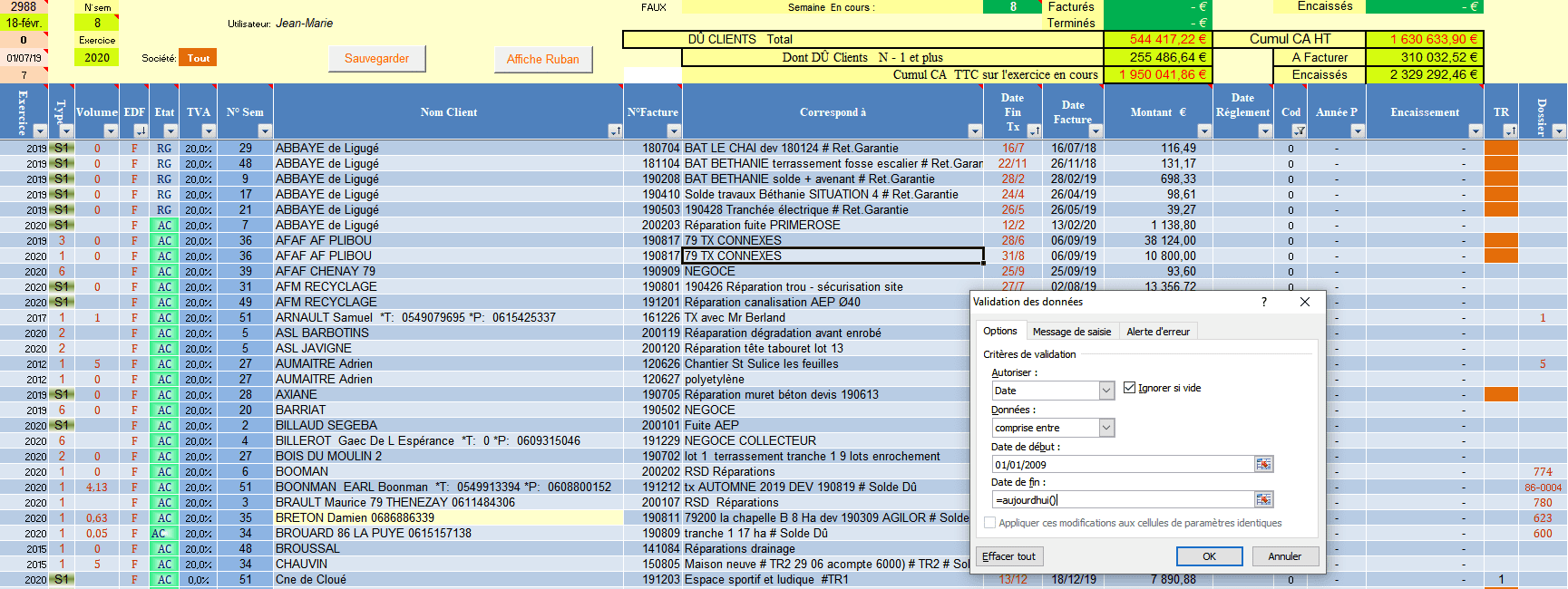
Task: Click the Affiche Ruban button
Action: pos(542,59)
